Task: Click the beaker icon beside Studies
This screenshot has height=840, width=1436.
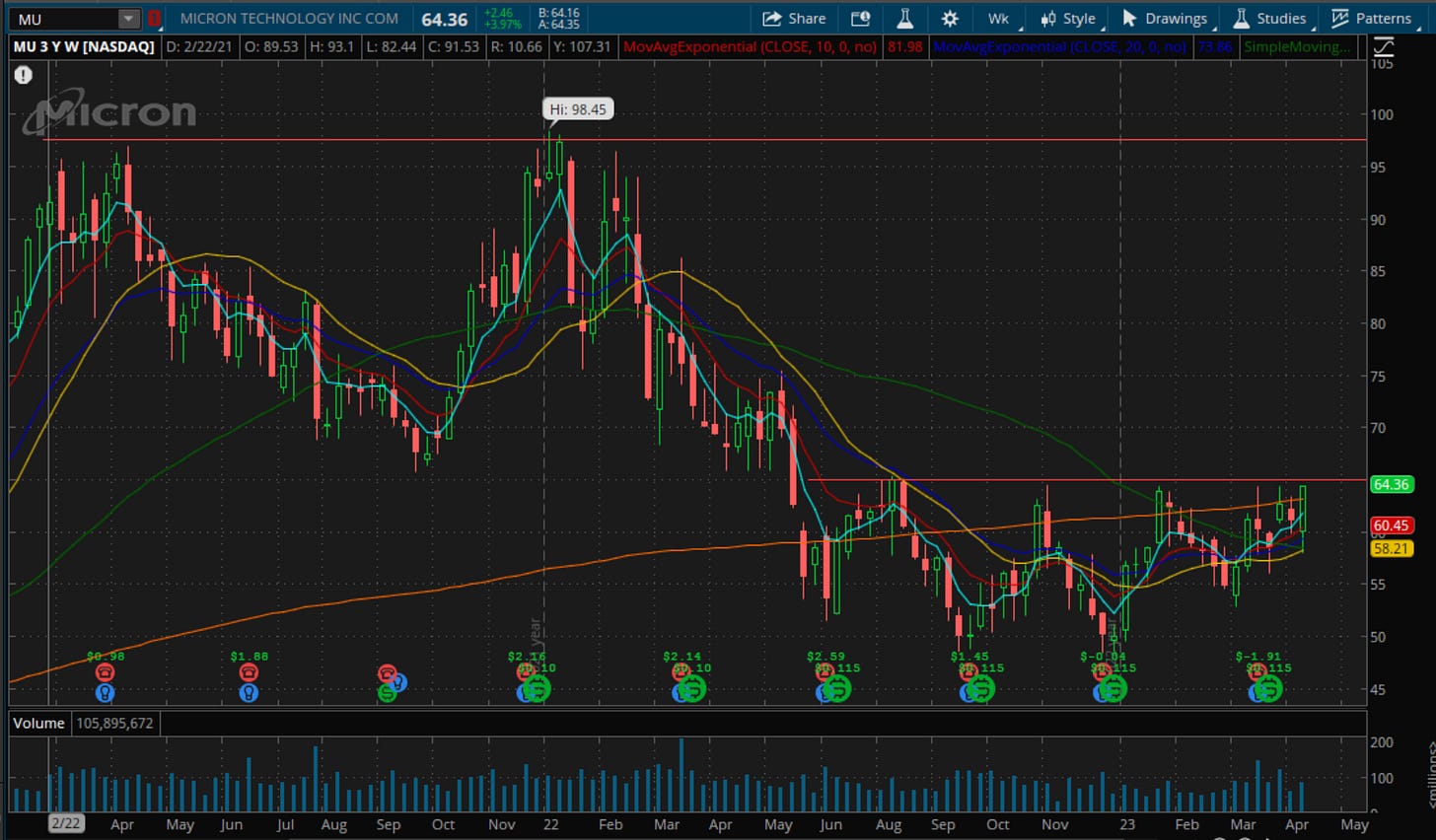Action: [1242, 19]
